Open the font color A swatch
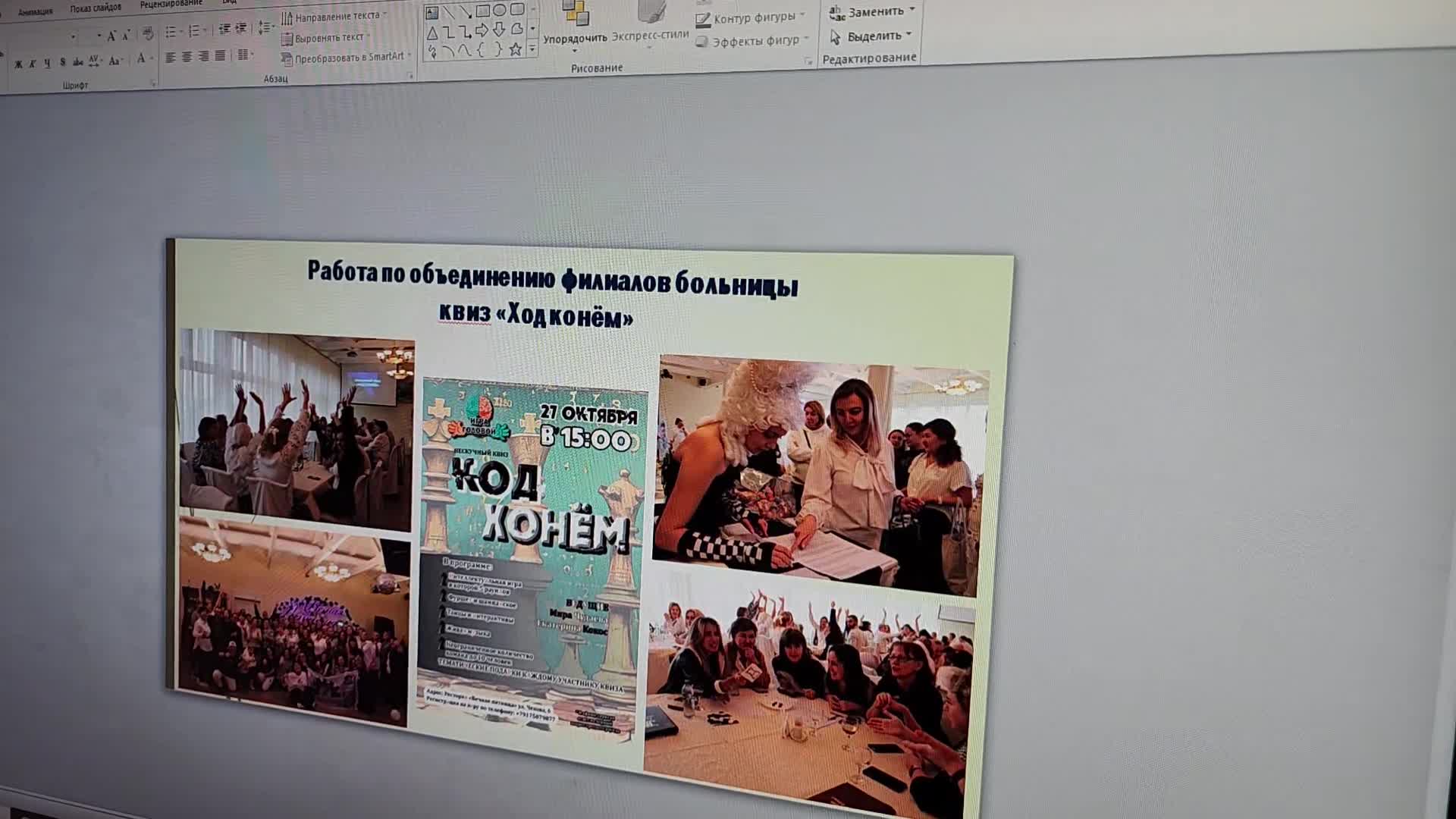Image resolution: width=1456 pixels, height=819 pixels. [141, 59]
